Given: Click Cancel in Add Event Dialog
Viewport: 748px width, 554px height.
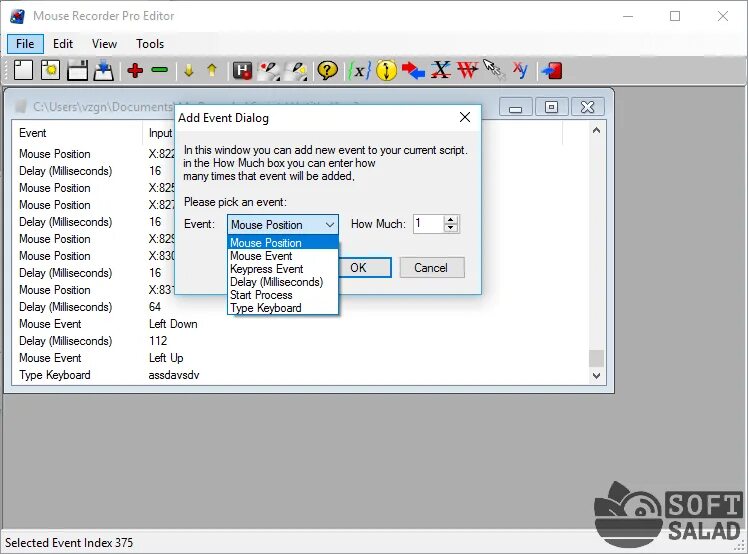Looking at the screenshot, I should (x=432, y=268).
